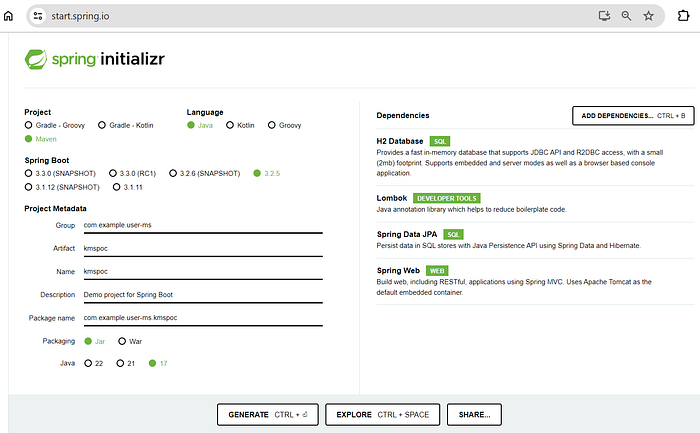Click the H2 Database dependency title
700x433 pixels.
tap(400, 141)
